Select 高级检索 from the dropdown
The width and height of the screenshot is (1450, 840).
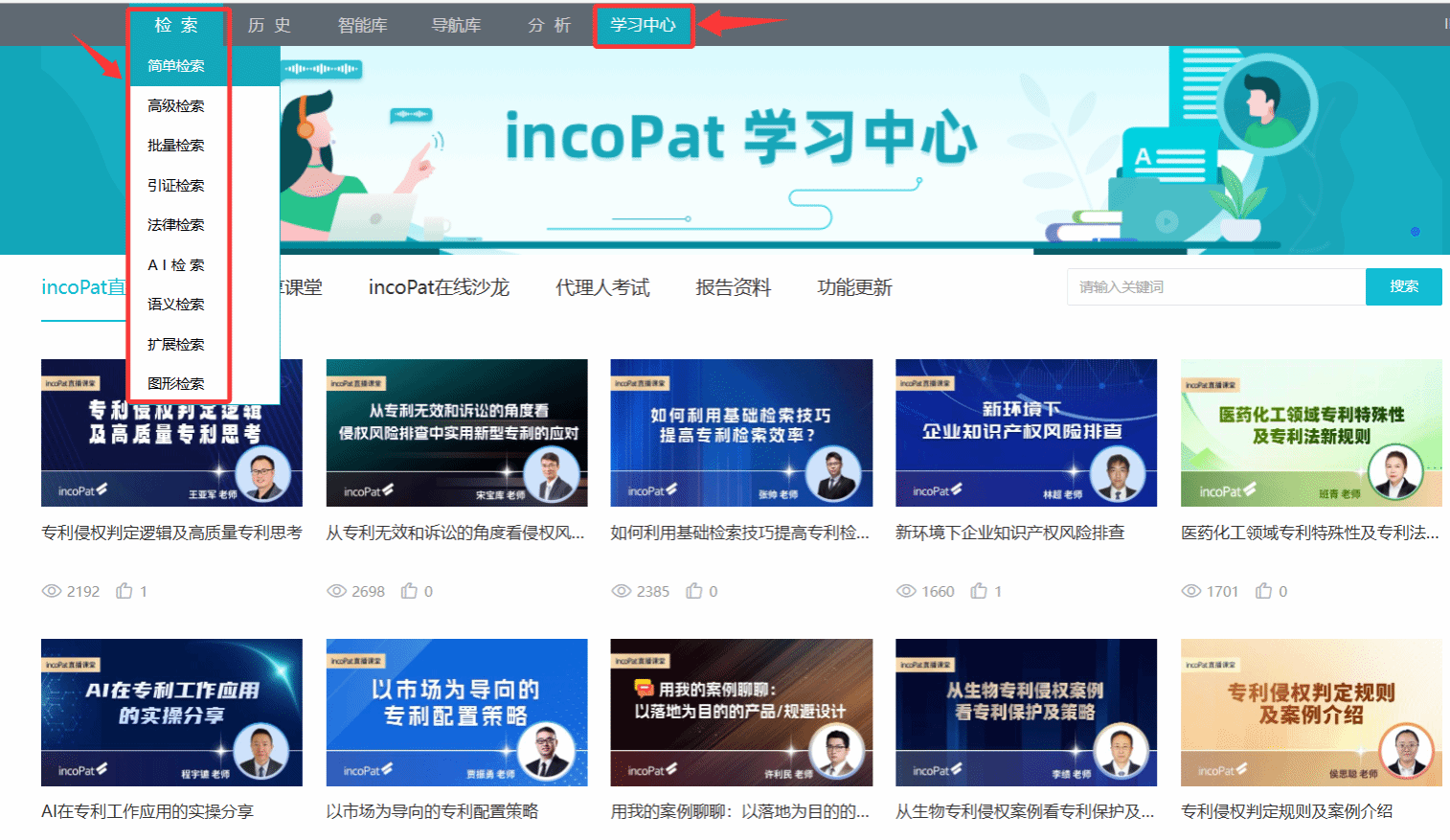(x=175, y=105)
